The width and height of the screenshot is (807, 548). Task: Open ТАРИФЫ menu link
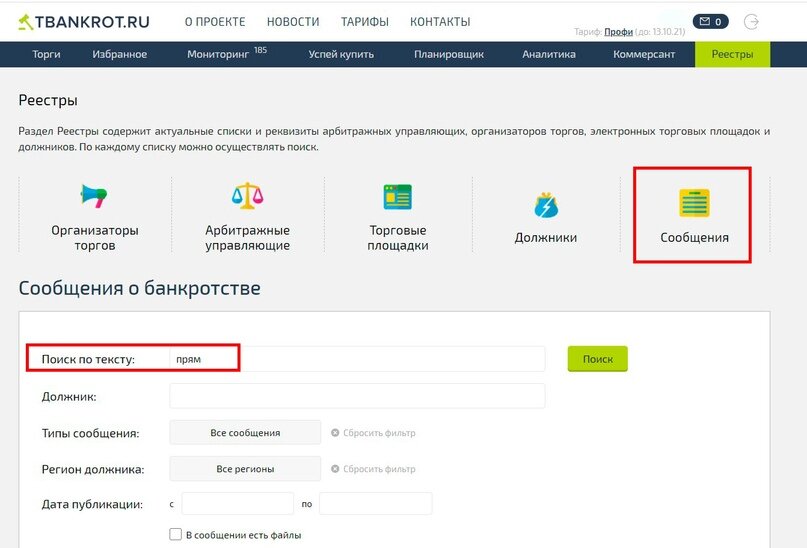[364, 22]
